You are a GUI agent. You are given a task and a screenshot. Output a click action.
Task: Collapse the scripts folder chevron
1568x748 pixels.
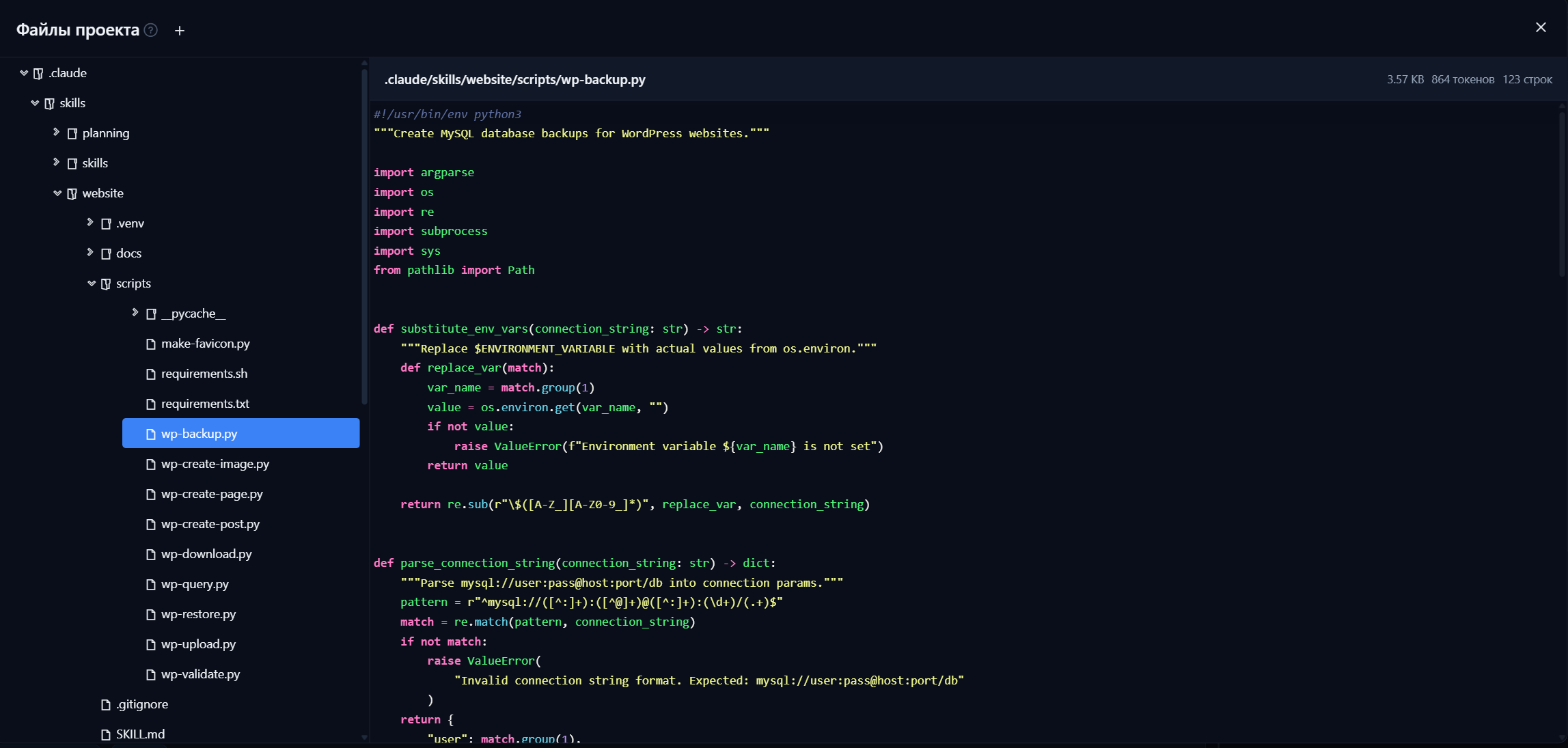pos(92,283)
